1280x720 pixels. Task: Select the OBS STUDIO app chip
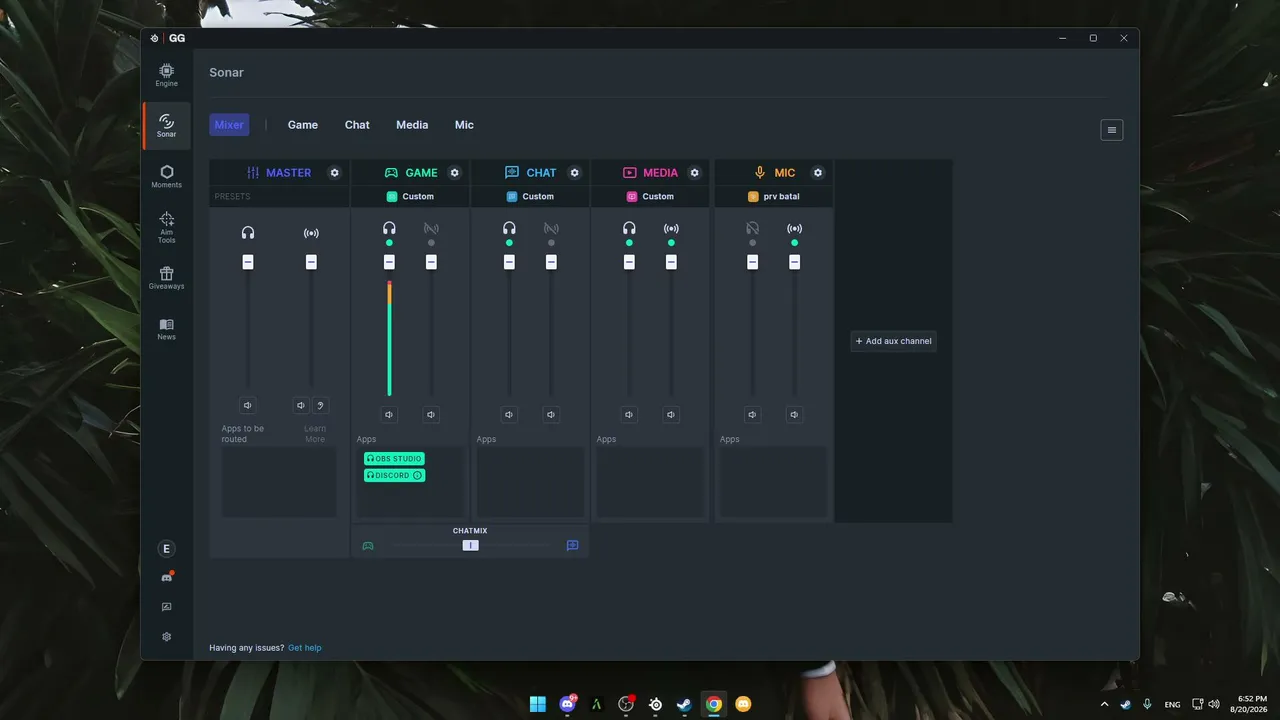point(394,459)
